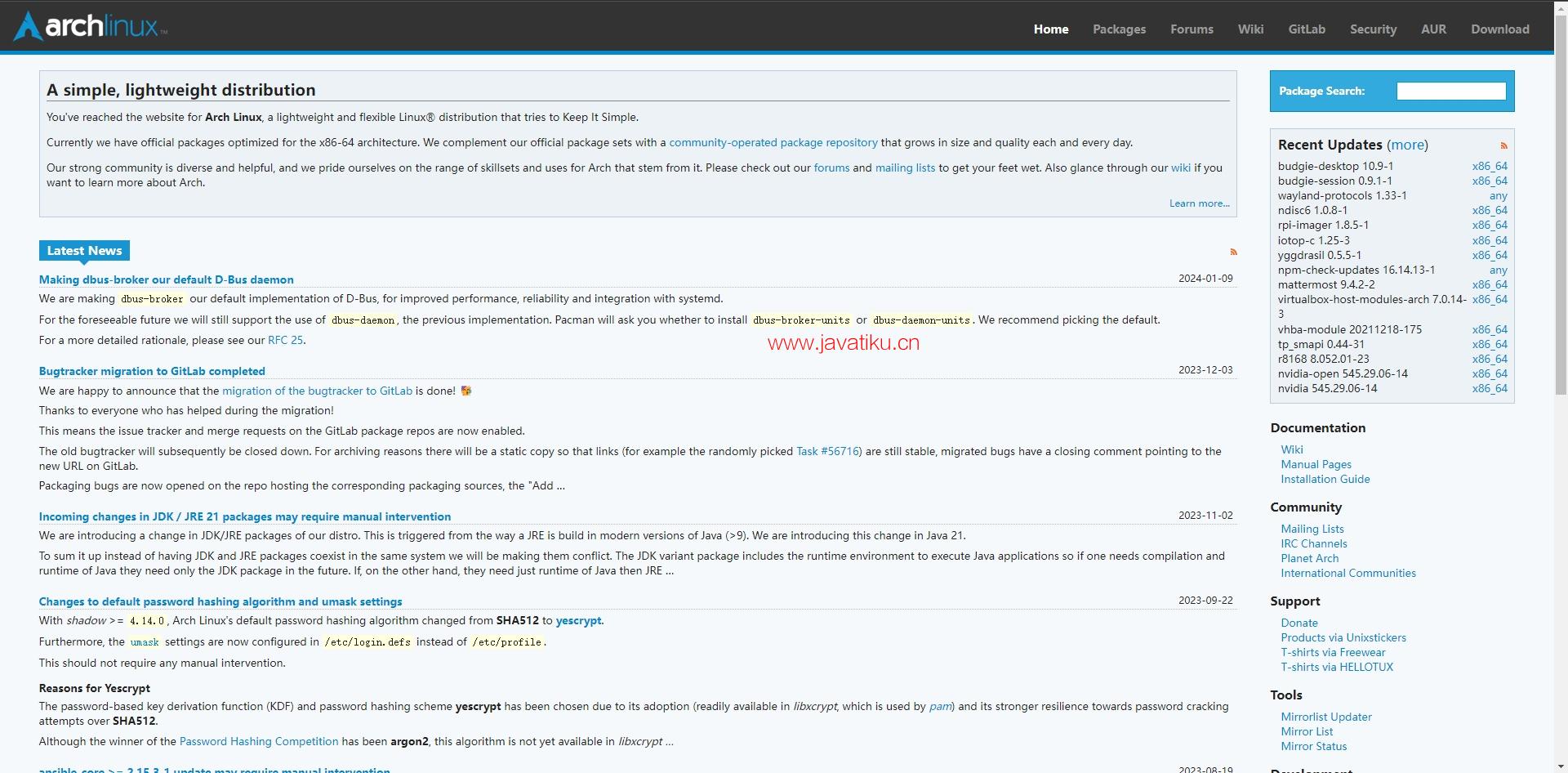
Task: Open the Manual Pages documentation link
Action: (1316, 464)
